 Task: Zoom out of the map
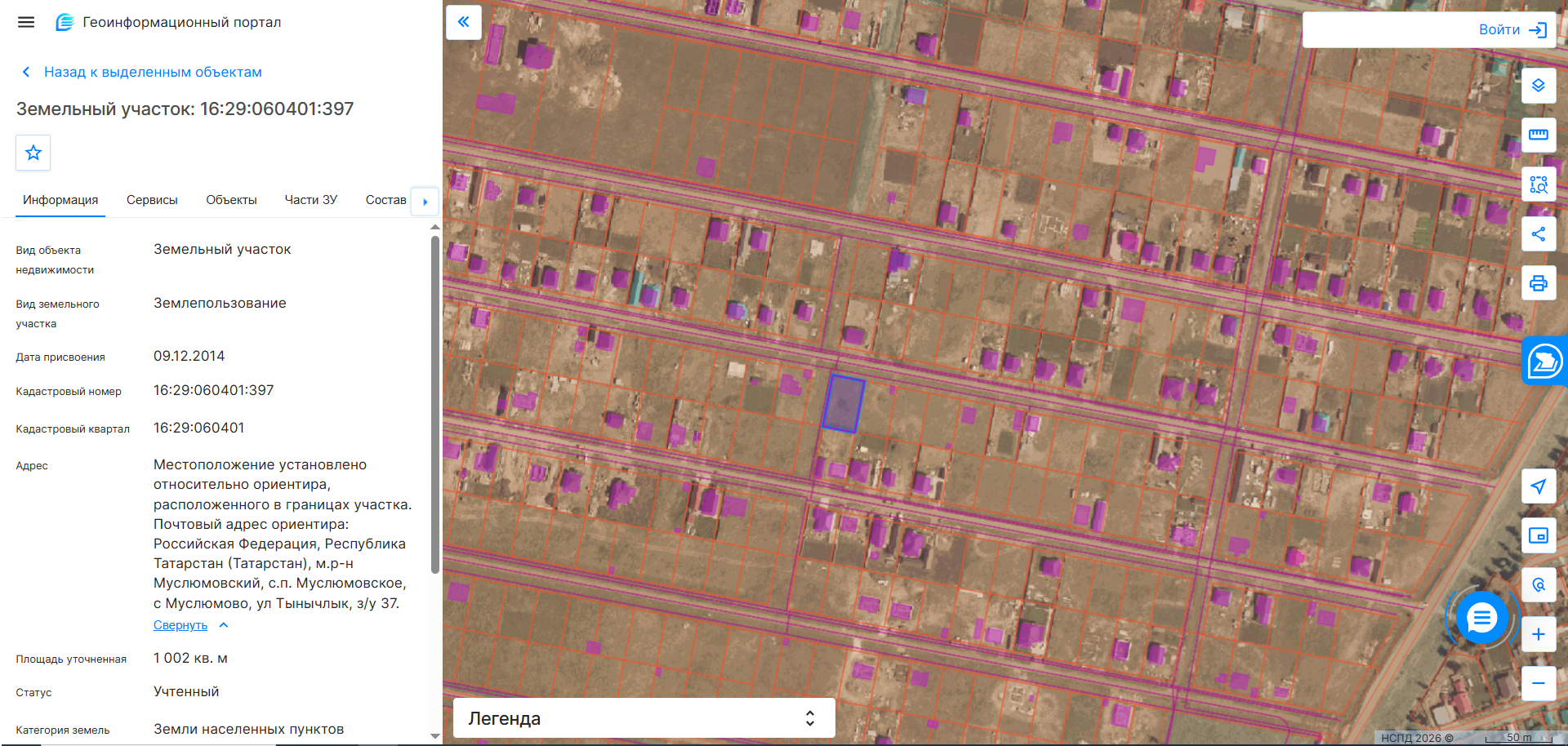point(1539,683)
